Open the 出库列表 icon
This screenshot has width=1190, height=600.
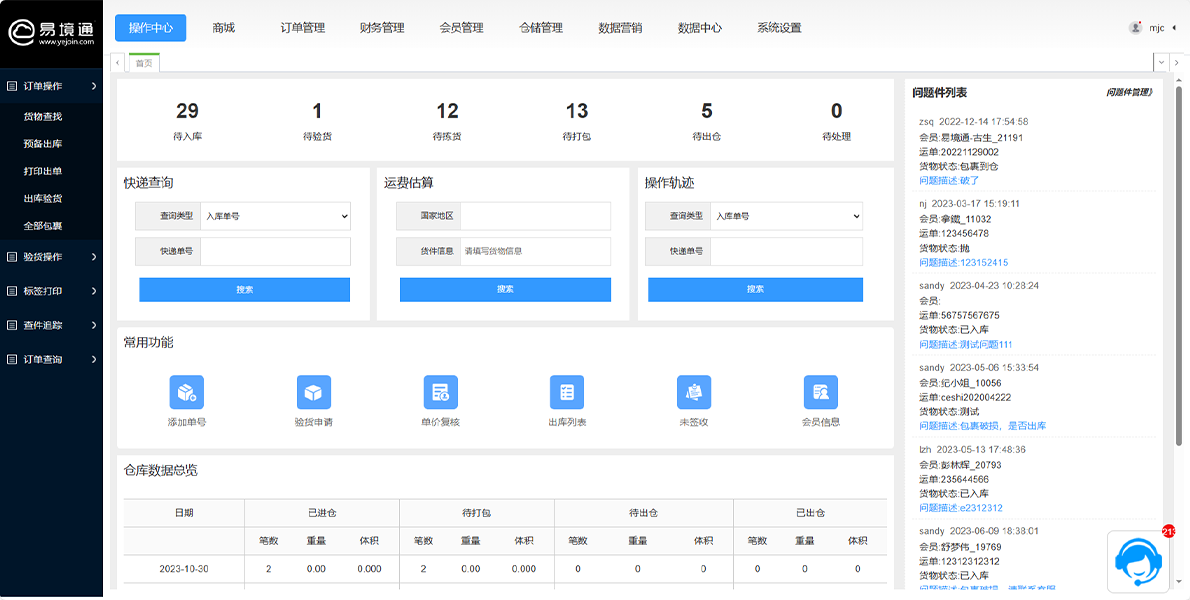567,392
